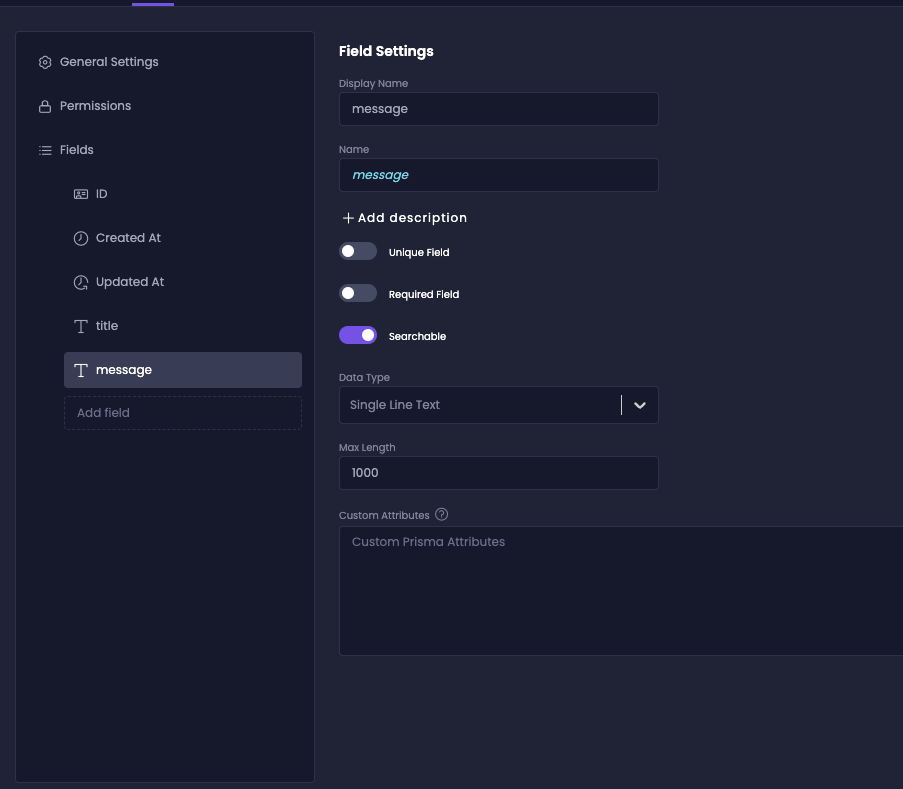Click the Created At clock icon
Image resolution: width=903 pixels, height=789 pixels.
(81, 238)
